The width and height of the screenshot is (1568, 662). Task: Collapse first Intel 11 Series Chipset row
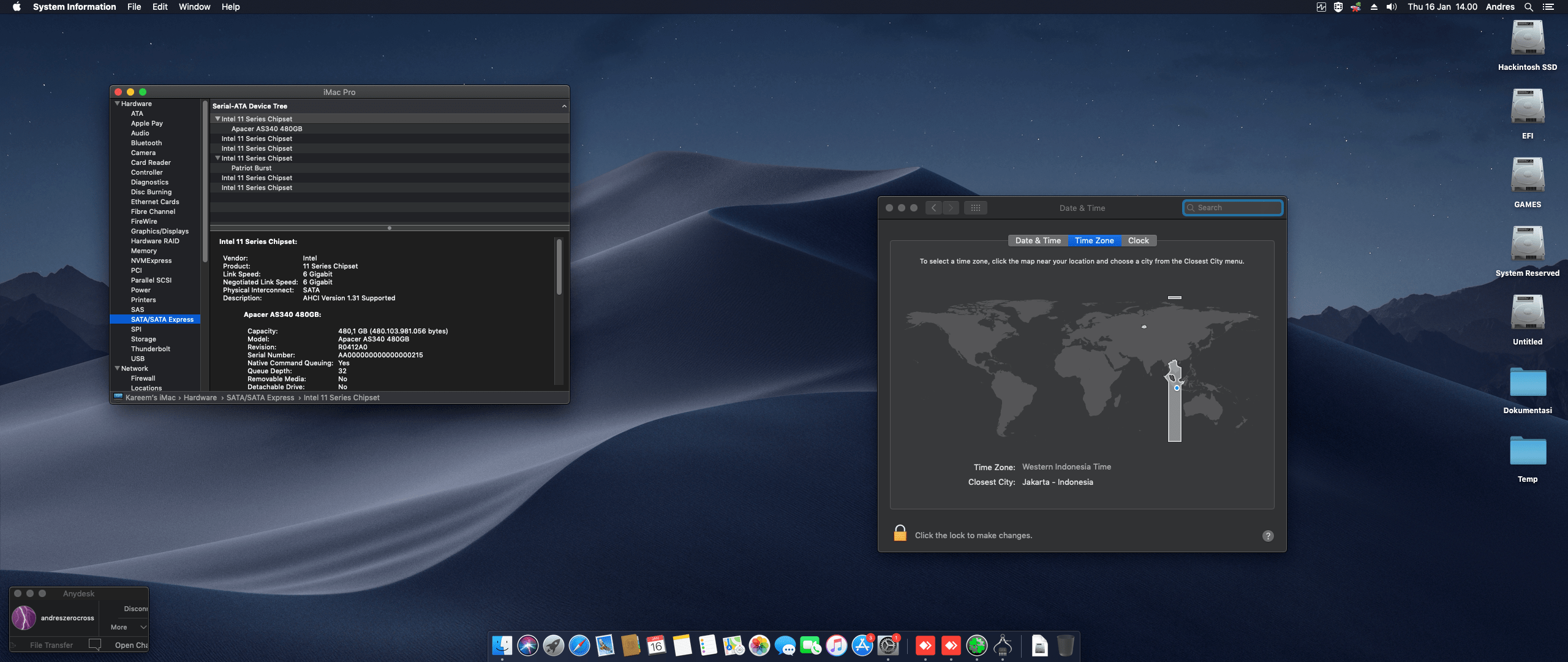[x=217, y=119]
